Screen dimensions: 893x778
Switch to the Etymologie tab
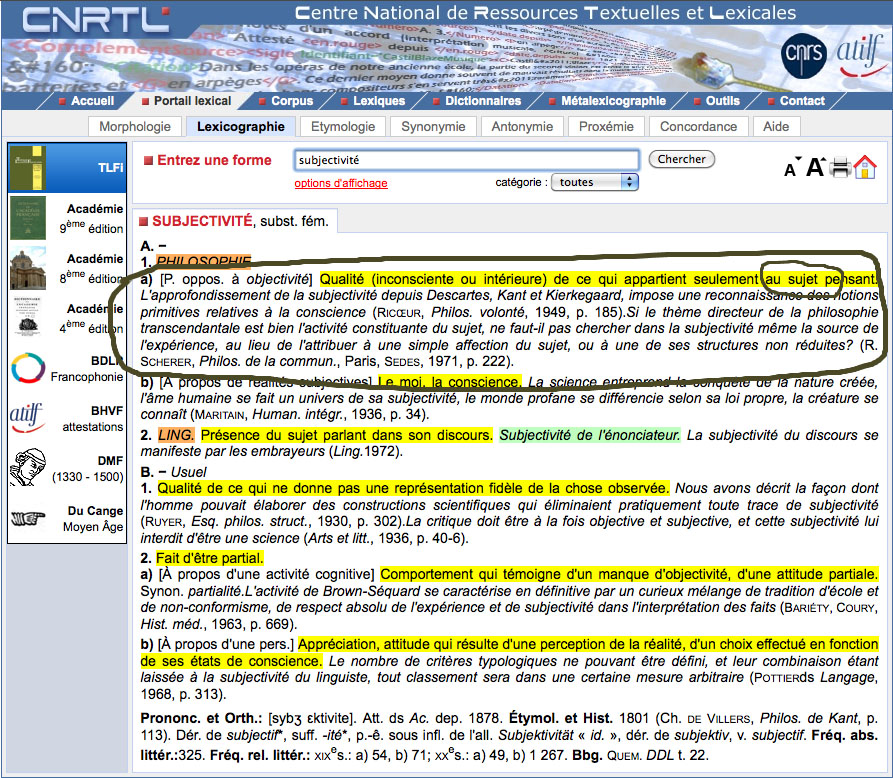344,127
